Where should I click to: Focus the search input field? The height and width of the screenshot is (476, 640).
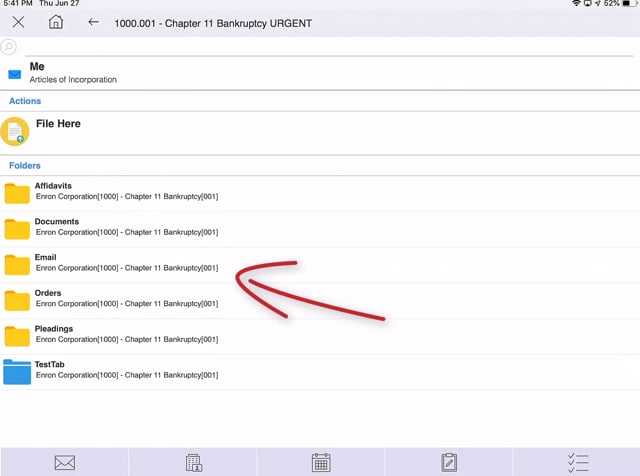click(x=329, y=47)
